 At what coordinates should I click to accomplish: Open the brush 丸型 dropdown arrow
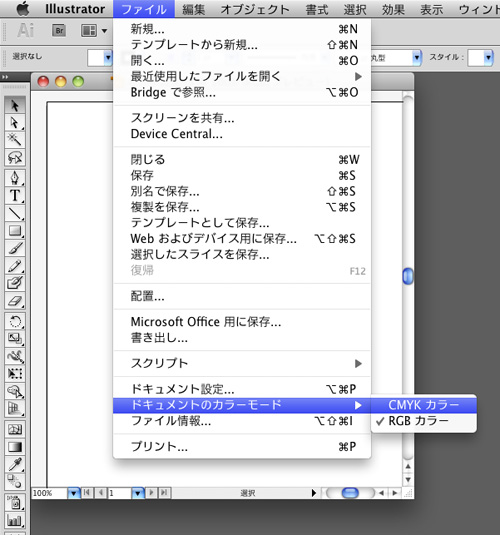[416, 58]
